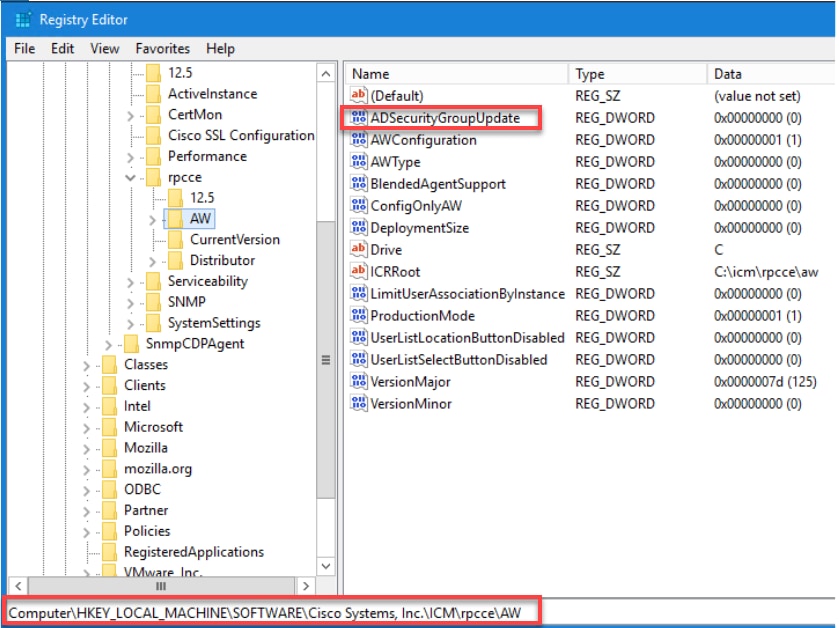Select the ICRRoot value name
The height and width of the screenshot is (628, 839).
[x=395, y=272]
